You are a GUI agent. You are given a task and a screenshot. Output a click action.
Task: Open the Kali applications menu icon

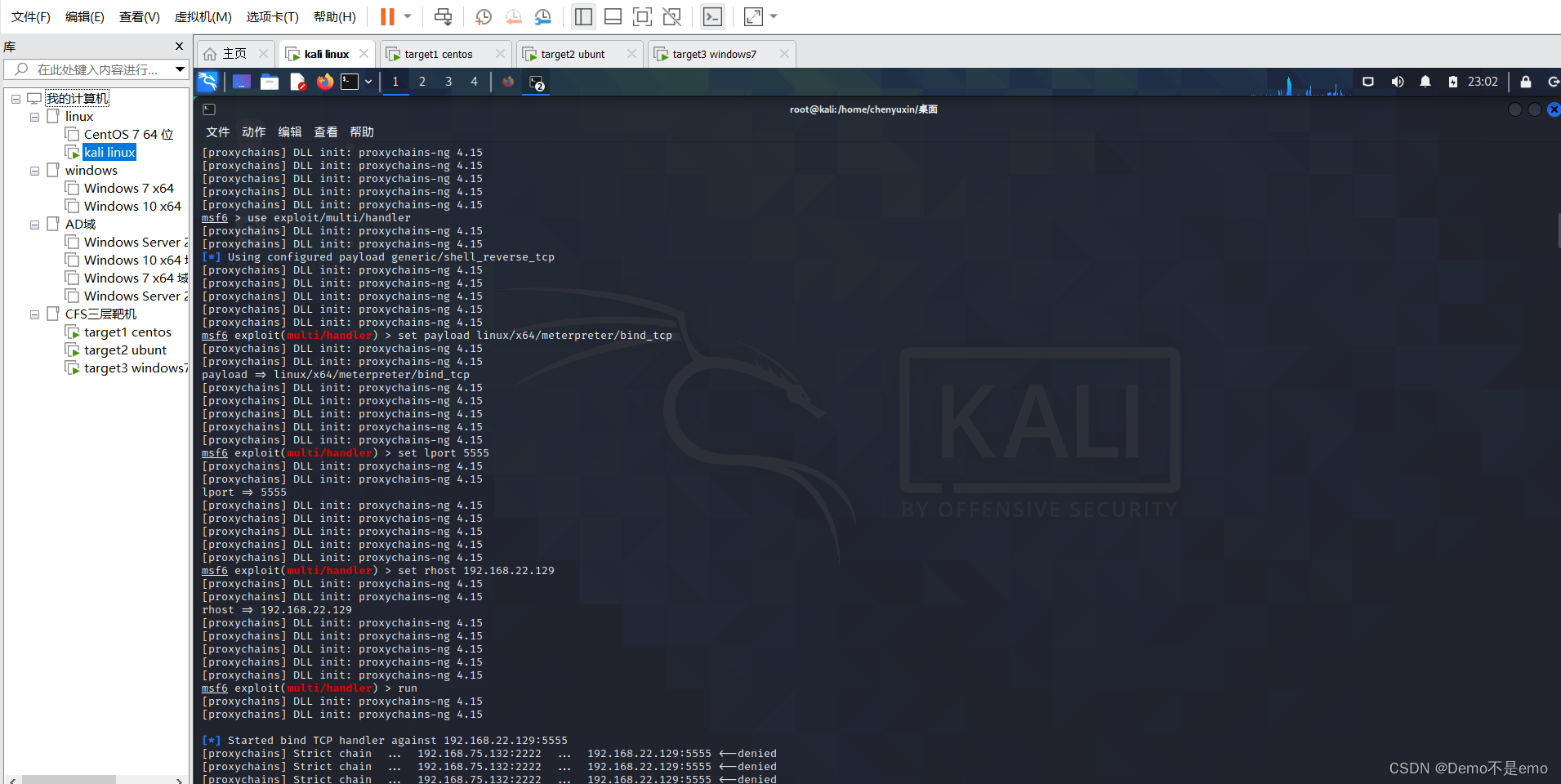208,82
